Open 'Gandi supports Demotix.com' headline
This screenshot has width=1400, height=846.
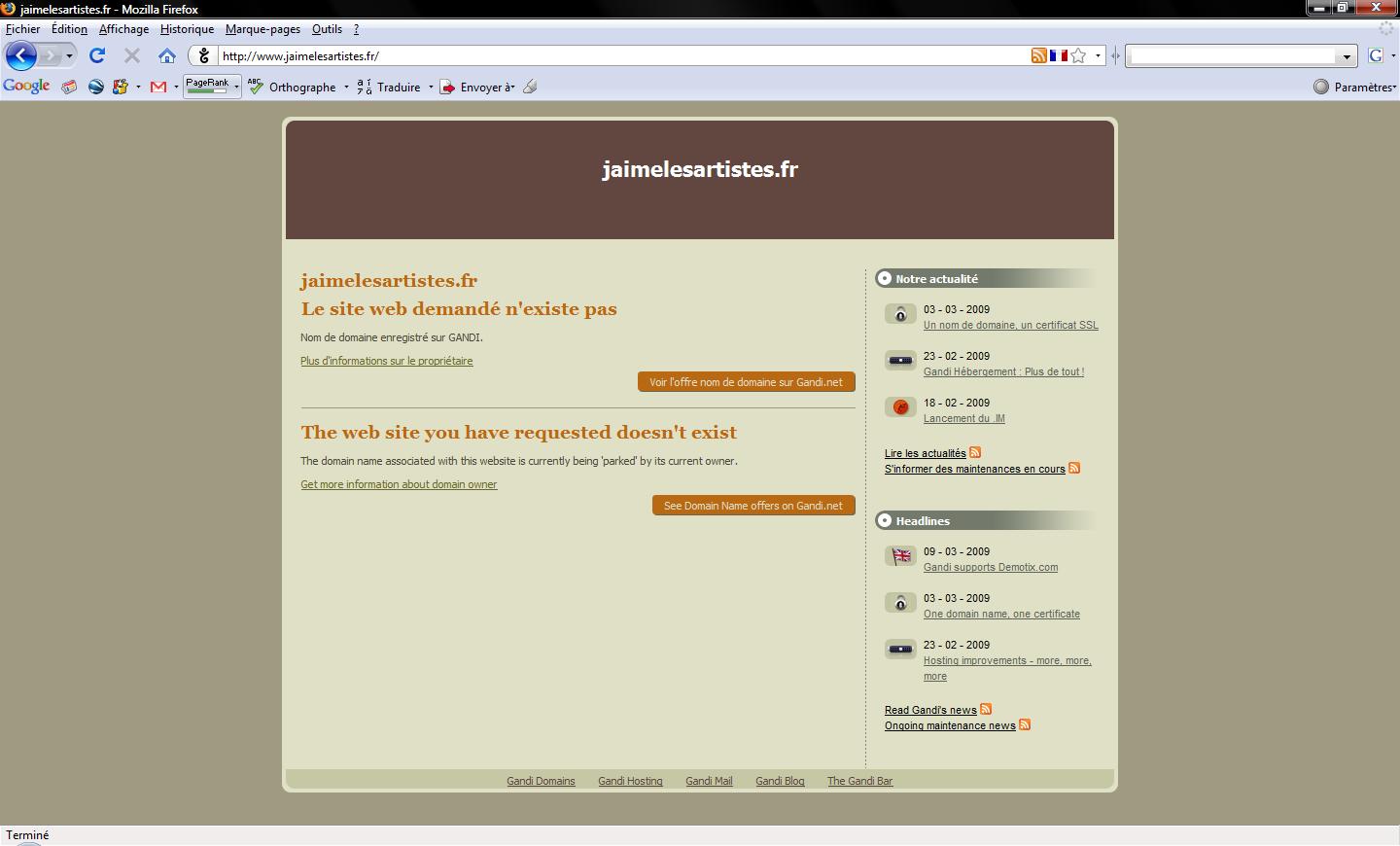(991, 567)
